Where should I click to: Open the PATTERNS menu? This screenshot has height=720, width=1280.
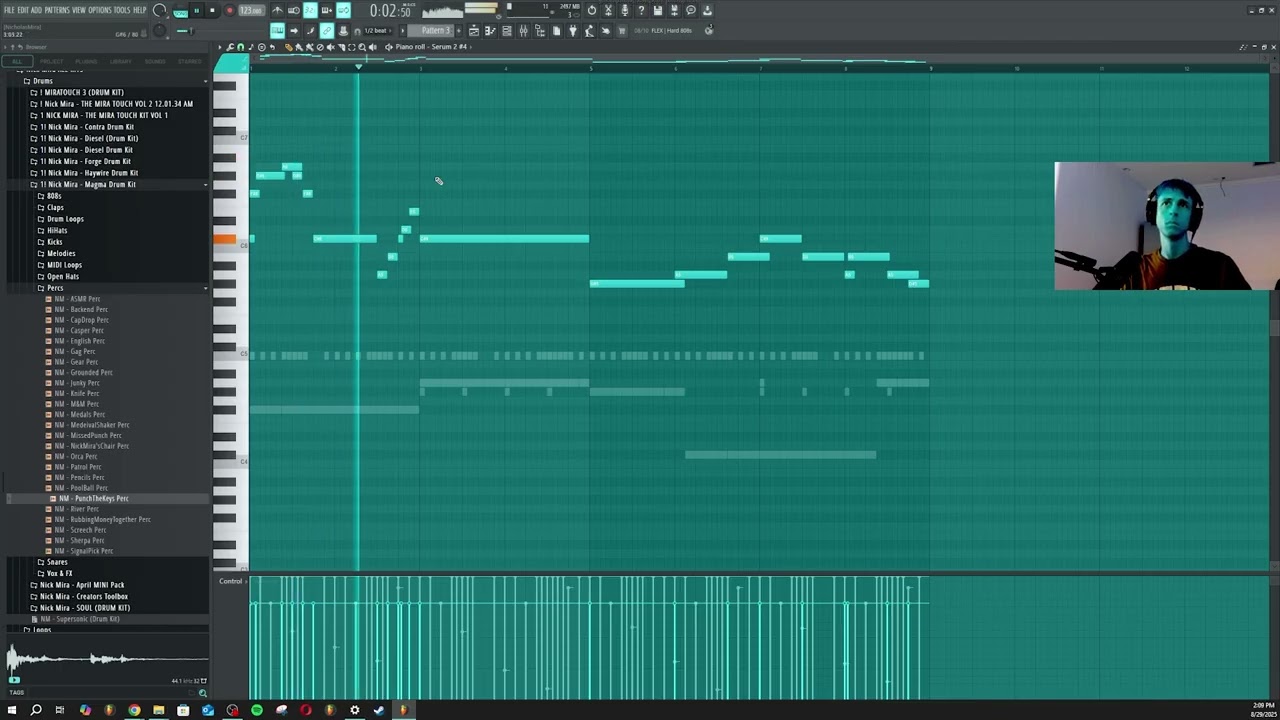tap(57, 10)
